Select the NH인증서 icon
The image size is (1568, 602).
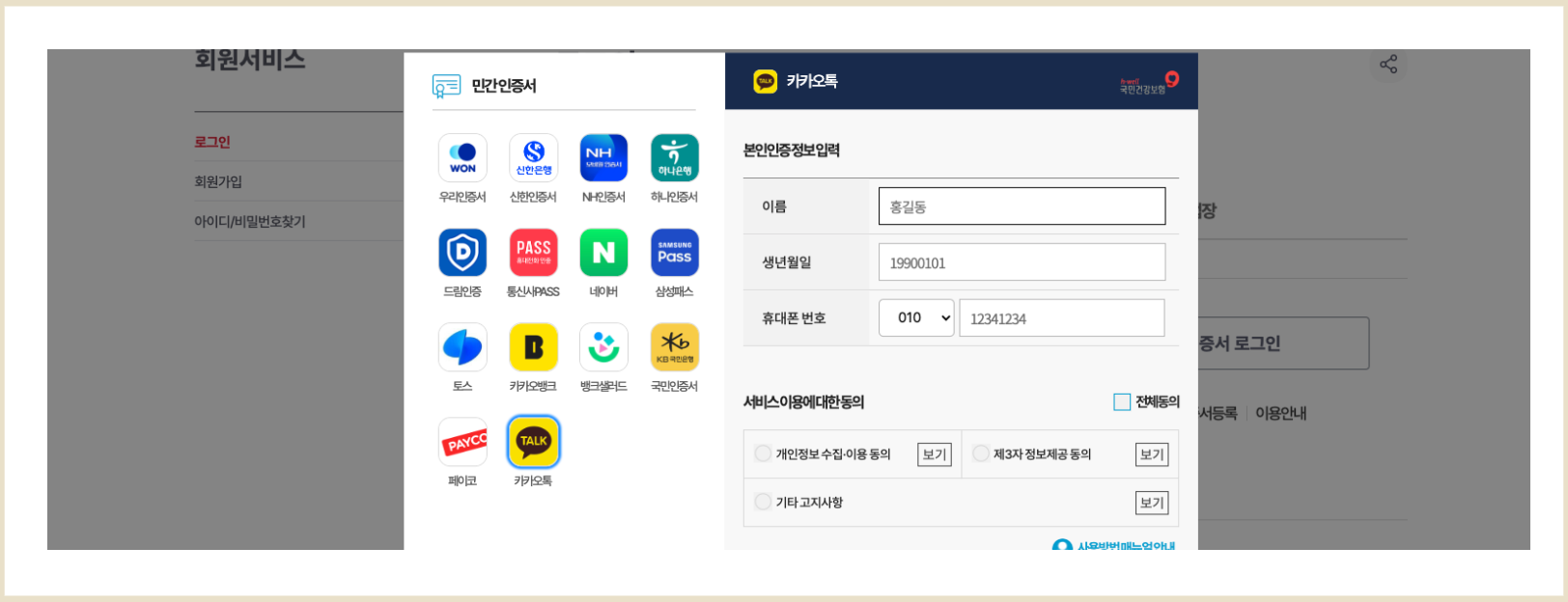click(604, 157)
